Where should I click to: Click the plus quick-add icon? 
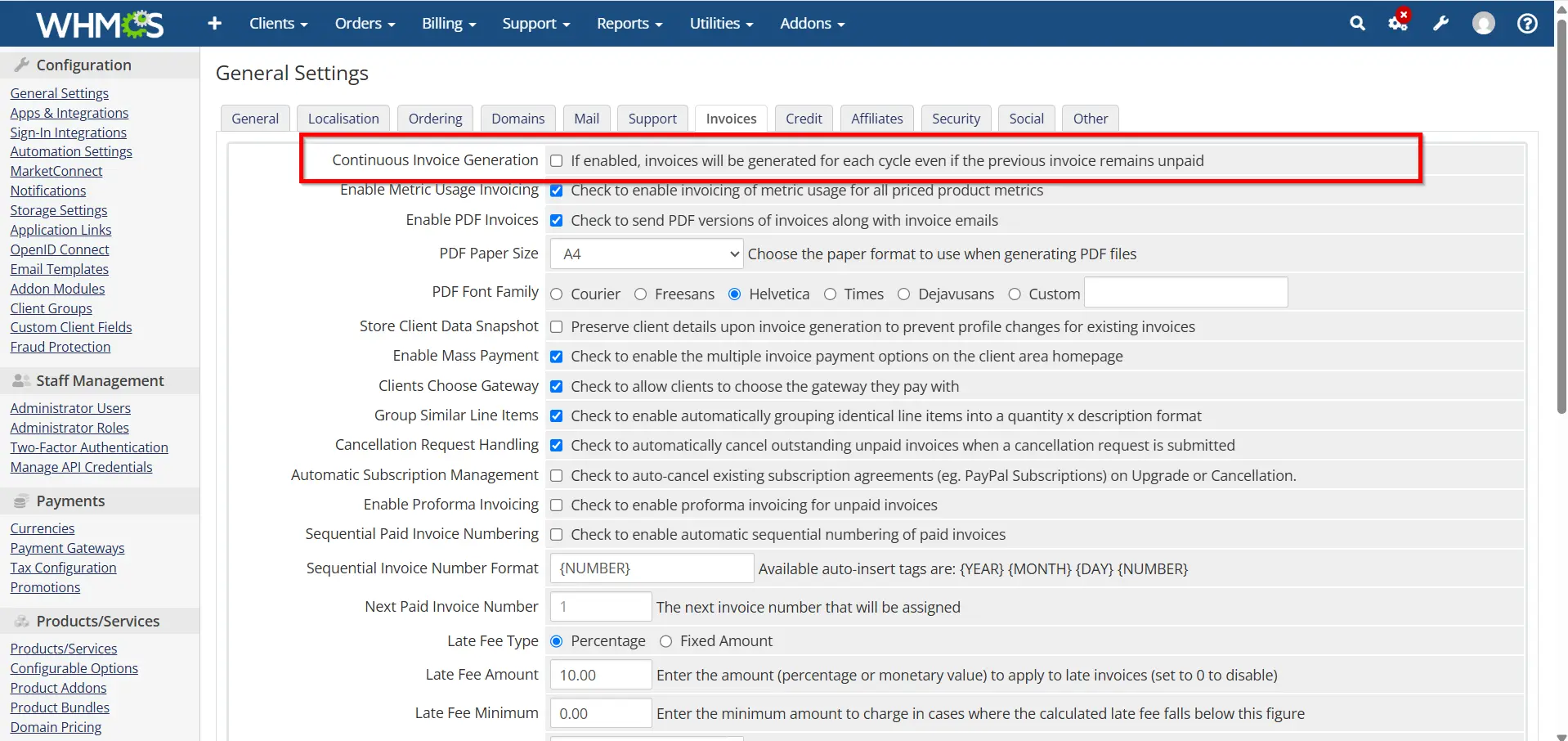214,24
